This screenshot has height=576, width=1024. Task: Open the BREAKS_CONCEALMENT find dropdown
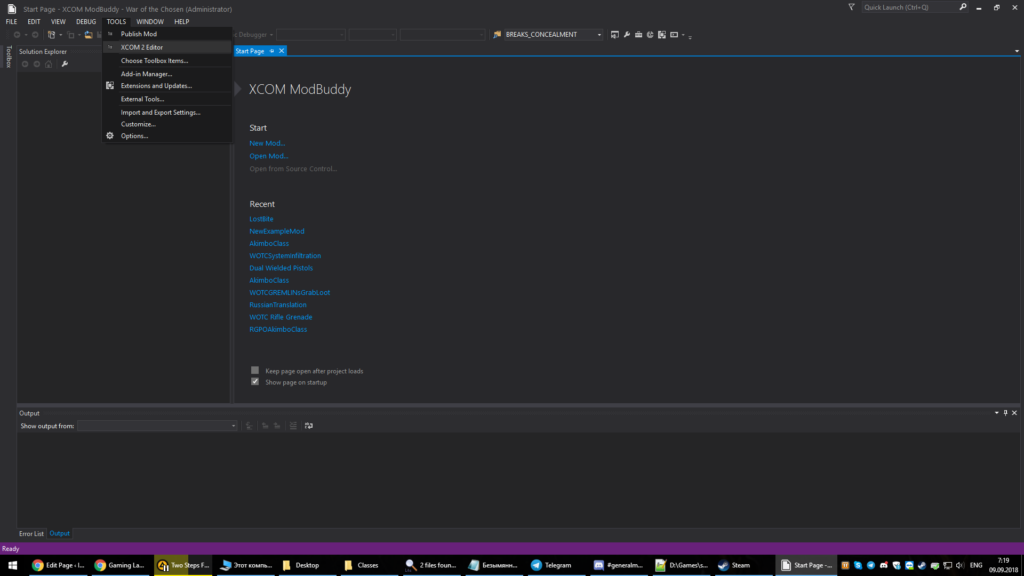[x=599, y=35]
